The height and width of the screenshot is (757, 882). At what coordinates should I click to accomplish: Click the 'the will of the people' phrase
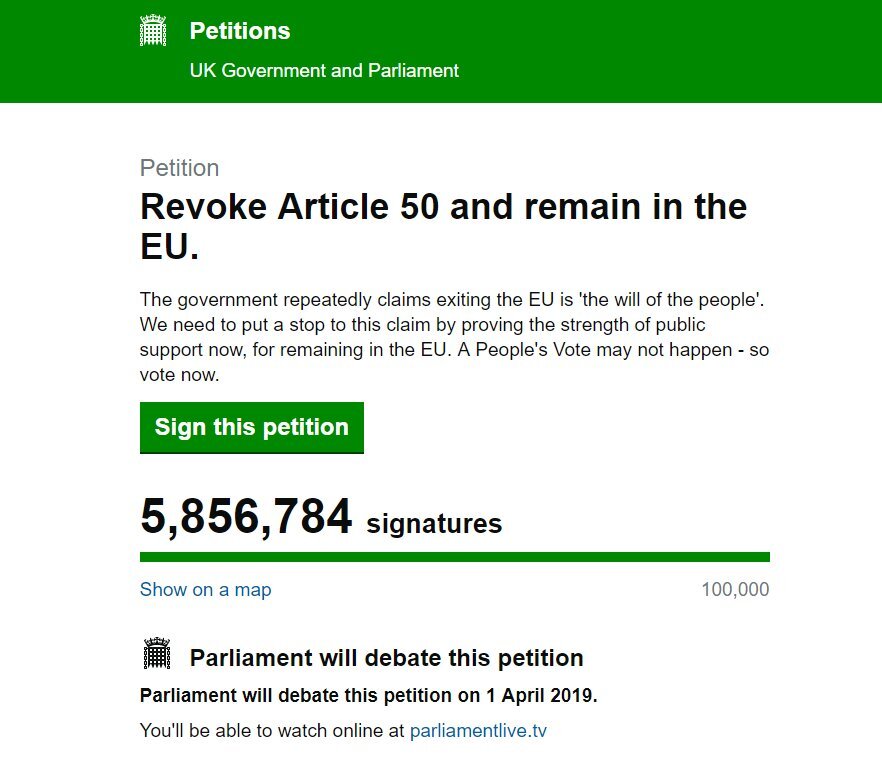(x=669, y=300)
